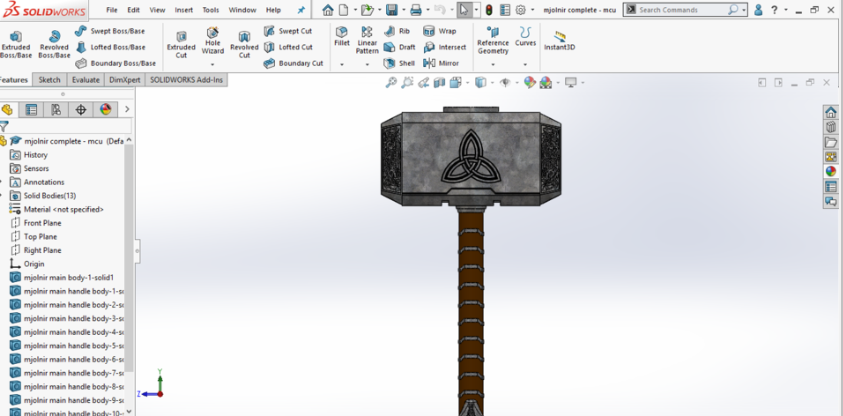Open the ConfigurationManager tab
Screen dimensions: 843x416
coord(56,110)
